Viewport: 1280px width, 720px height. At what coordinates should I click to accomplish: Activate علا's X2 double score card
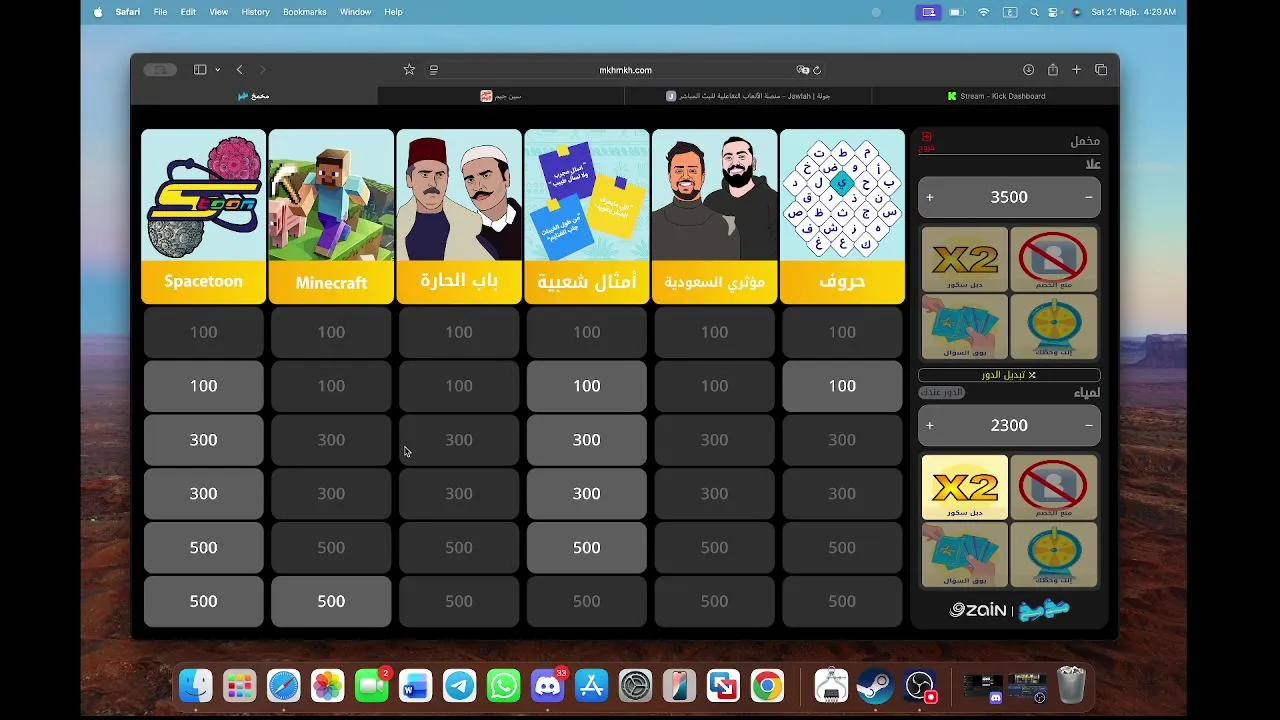[964, 259]
